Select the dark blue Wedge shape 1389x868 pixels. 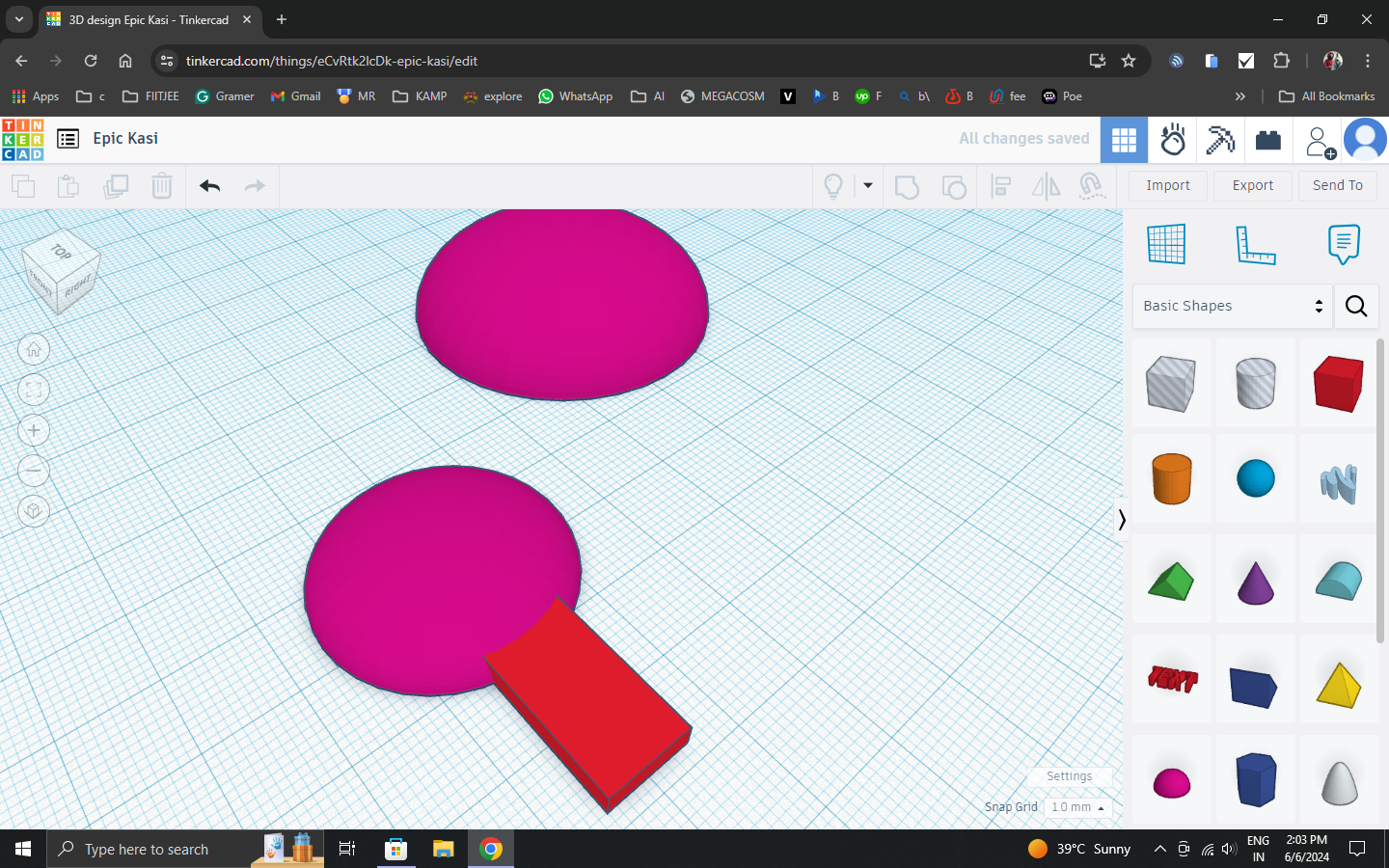pos(1255,686)
